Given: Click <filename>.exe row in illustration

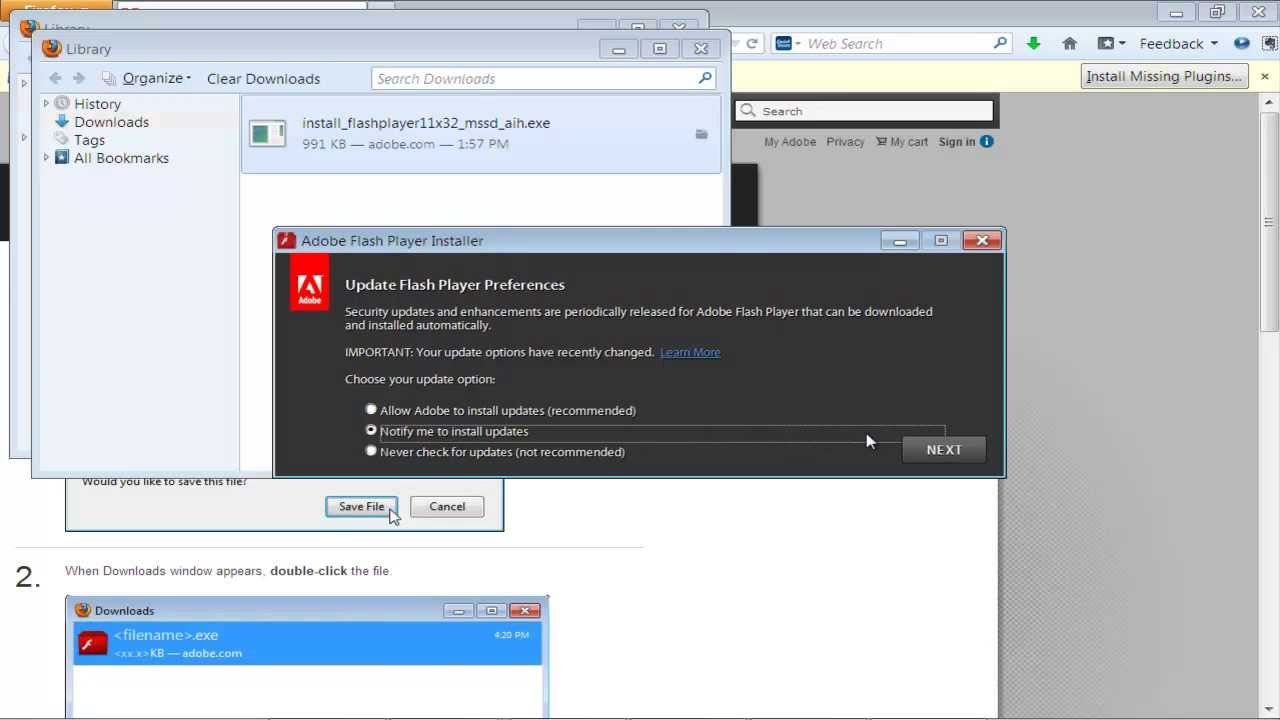Looking at the screenshot, I should [308, 643].
